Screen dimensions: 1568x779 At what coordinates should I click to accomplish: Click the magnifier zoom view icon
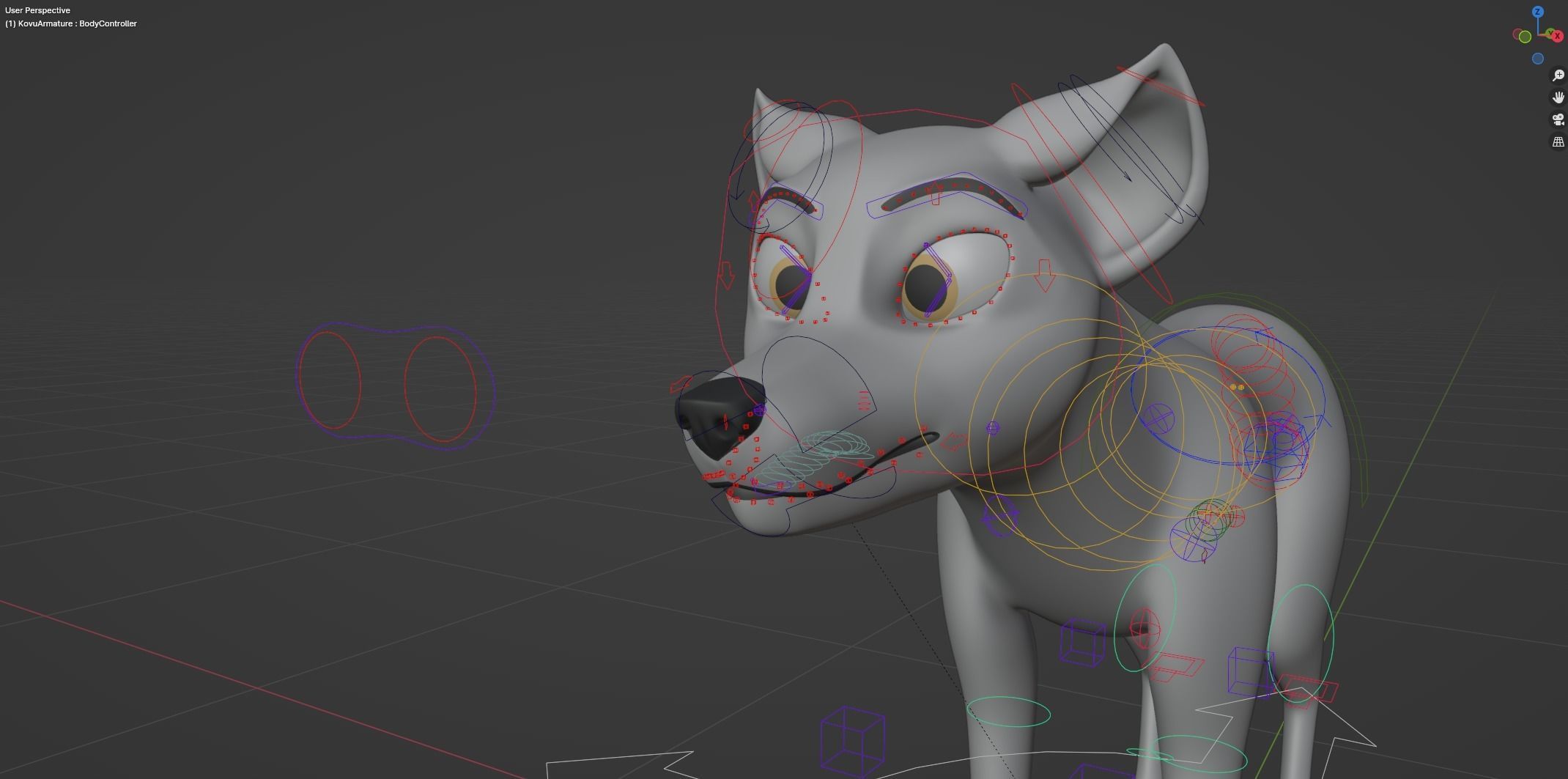click(1558, 75)
